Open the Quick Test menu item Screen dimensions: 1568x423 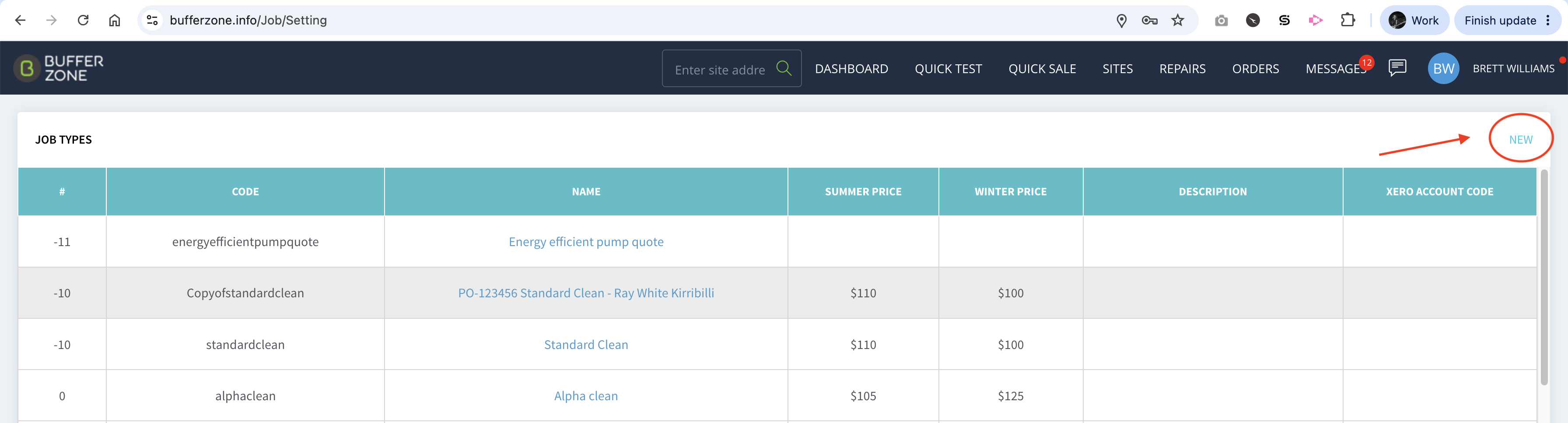point(948,69)
